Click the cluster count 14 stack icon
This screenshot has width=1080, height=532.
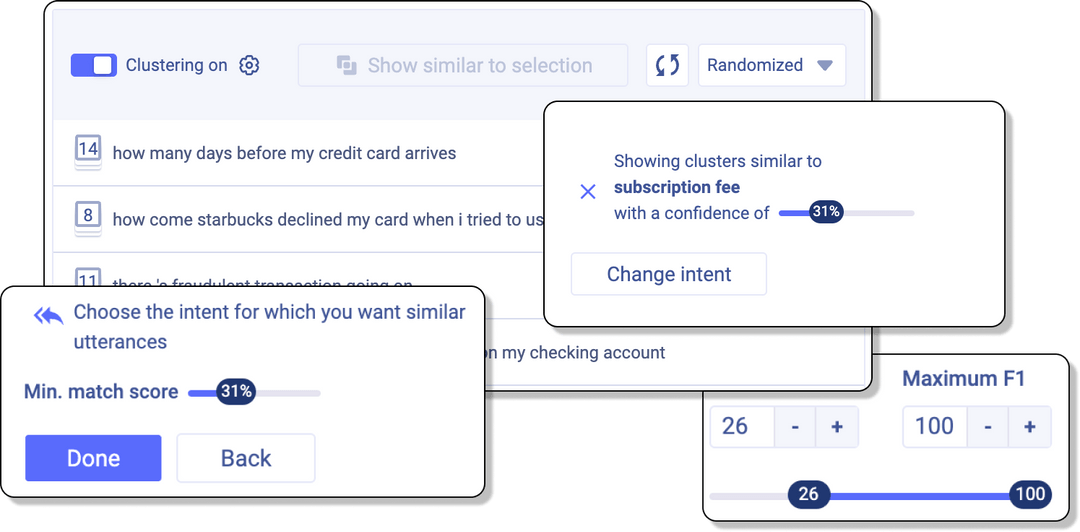coord(88,151)
